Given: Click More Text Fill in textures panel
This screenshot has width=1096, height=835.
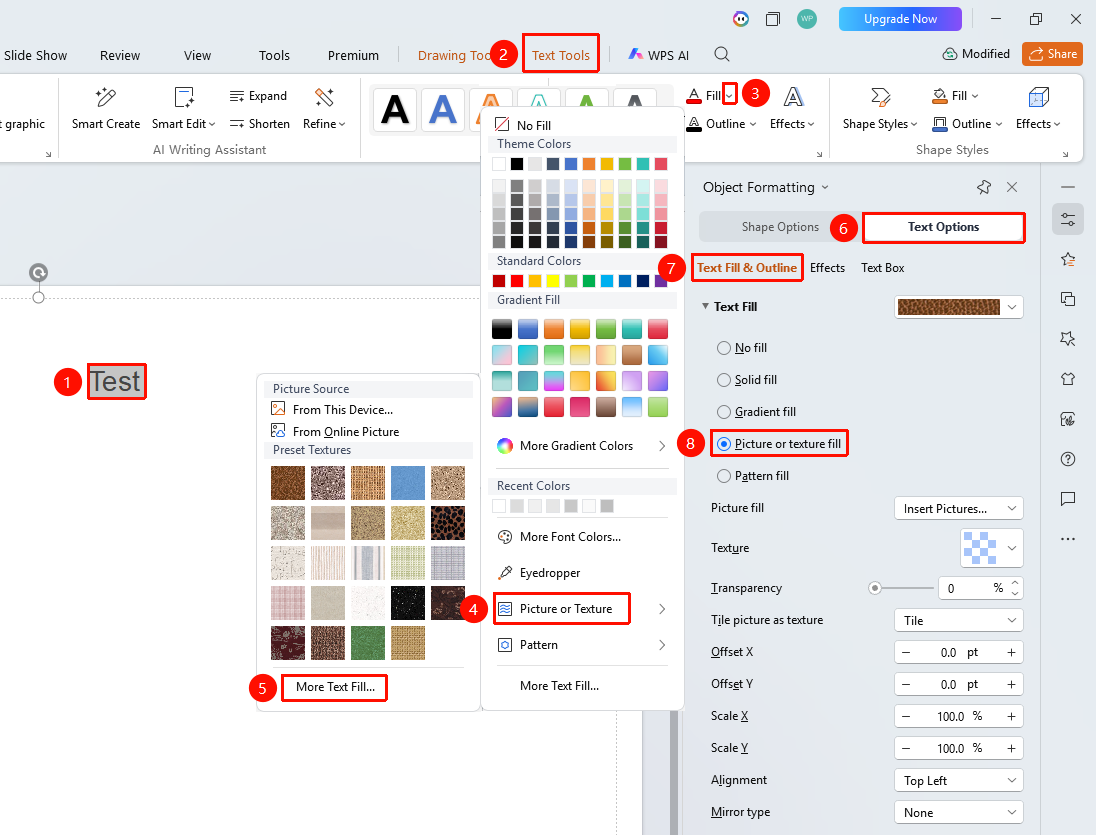Looking at the screenshot, I should (x=335, y=688).
